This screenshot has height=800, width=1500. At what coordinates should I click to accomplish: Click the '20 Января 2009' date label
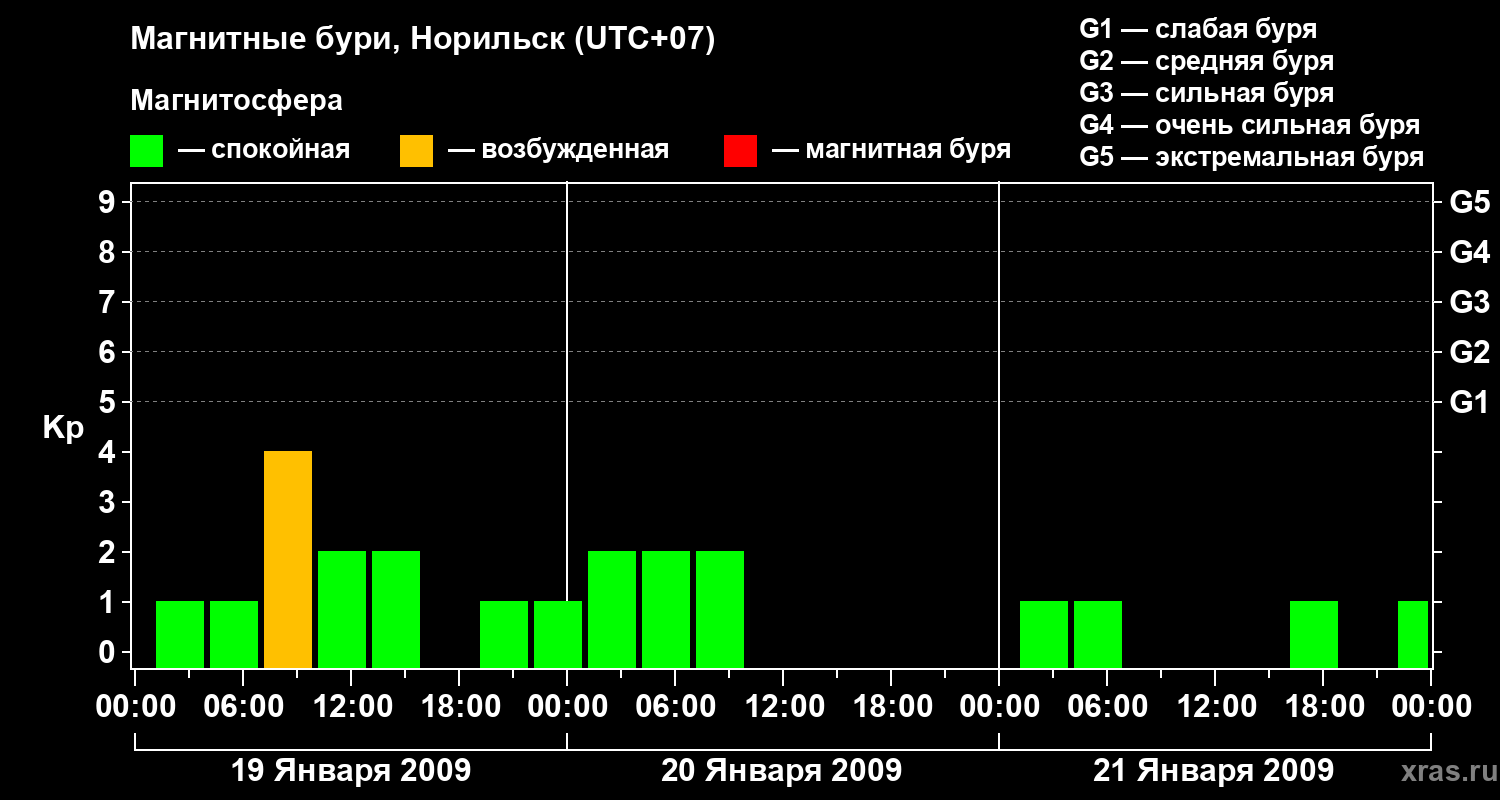pos(782,771)
